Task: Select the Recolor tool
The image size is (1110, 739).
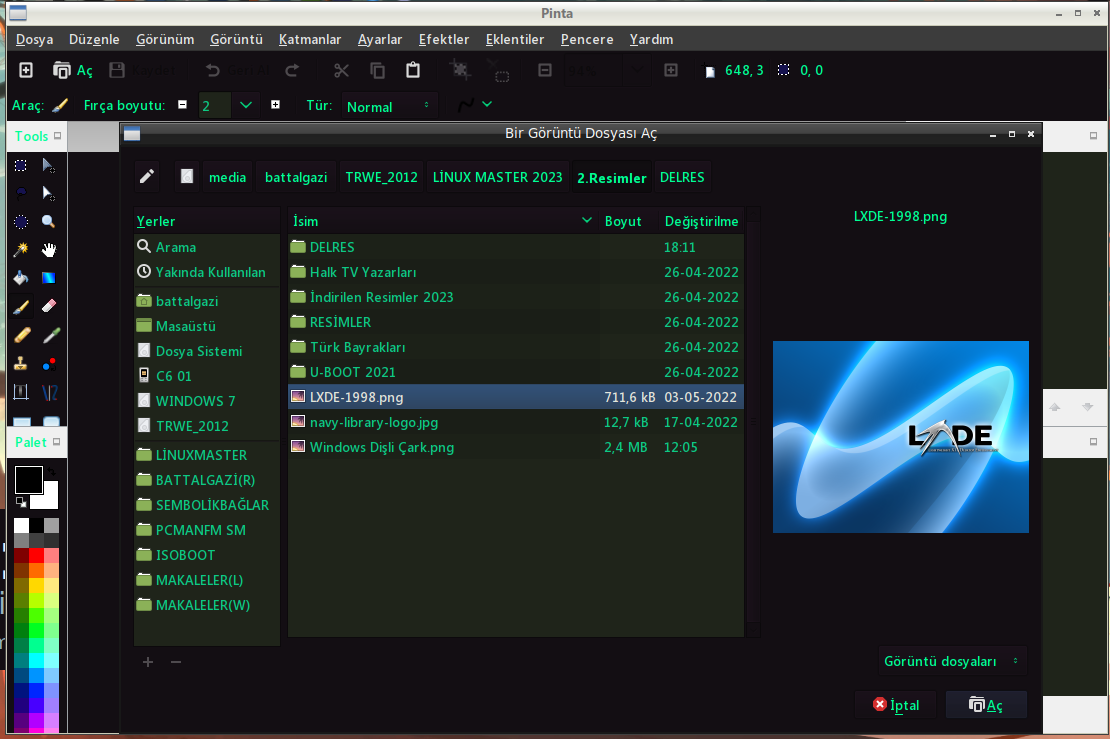Action: pyautogui.click(x=49, y=364)
